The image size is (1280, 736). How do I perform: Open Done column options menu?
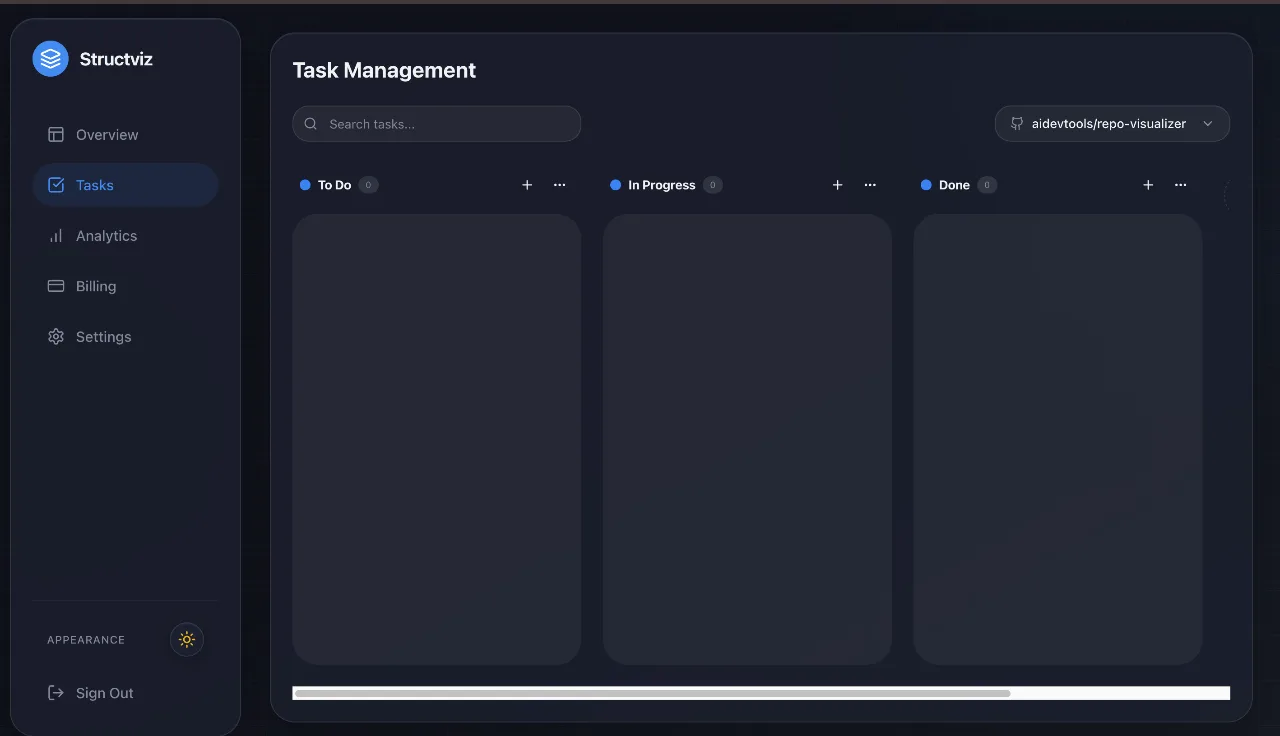coord(1181,185)
